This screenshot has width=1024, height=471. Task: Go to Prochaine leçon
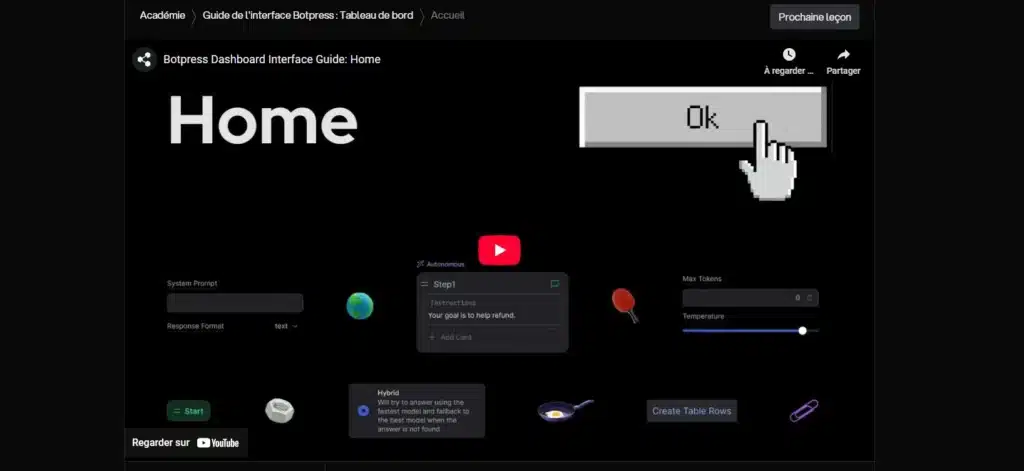pyautogui.click(x=814, y=17)
